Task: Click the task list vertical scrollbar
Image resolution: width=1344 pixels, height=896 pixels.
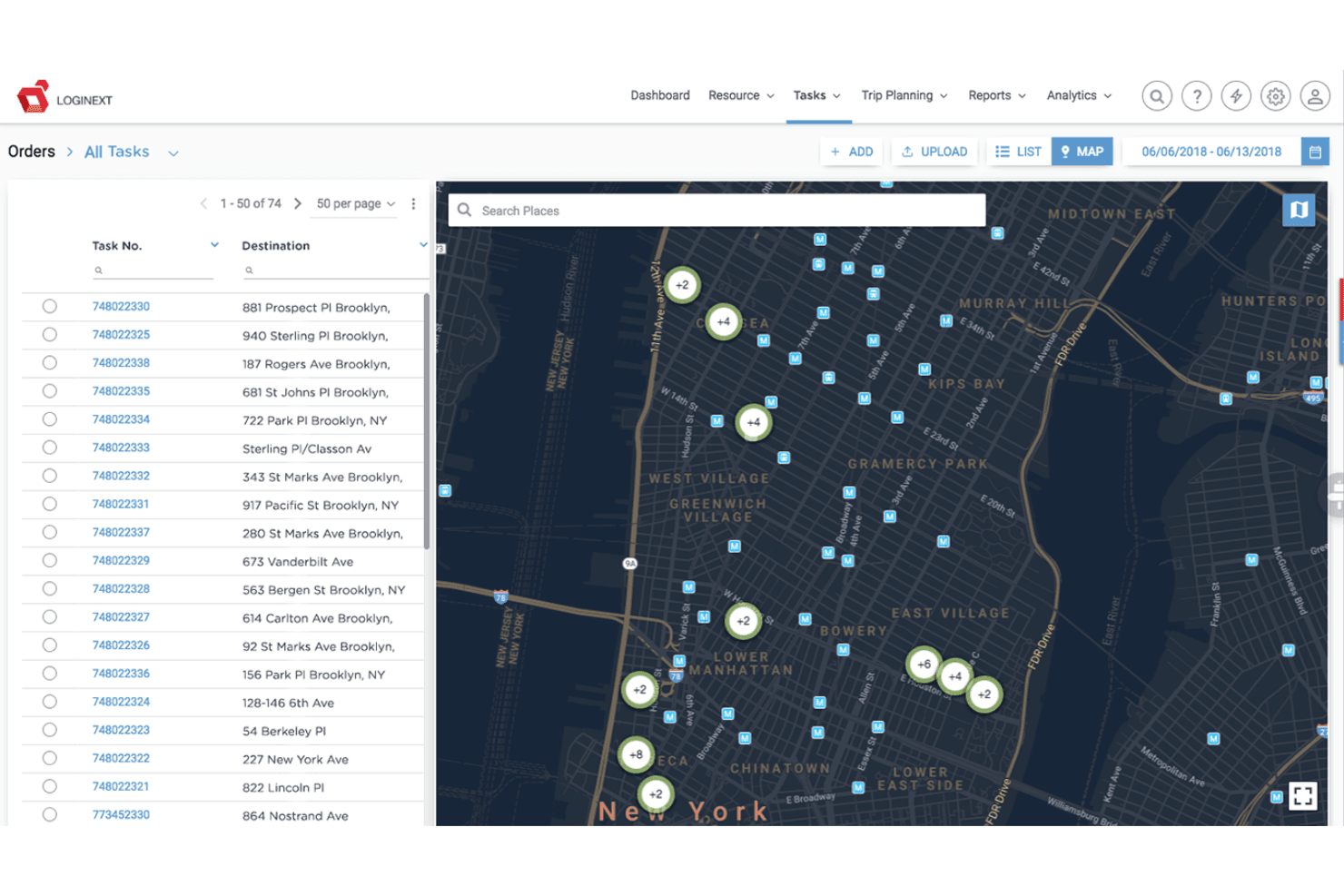Action: coord(426,421)
